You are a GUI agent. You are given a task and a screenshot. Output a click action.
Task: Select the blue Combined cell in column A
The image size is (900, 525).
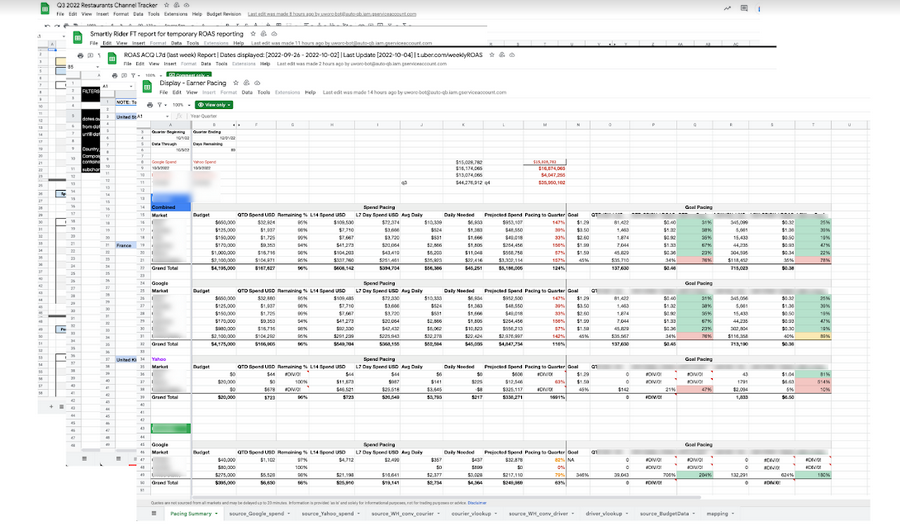click(170, 207)
